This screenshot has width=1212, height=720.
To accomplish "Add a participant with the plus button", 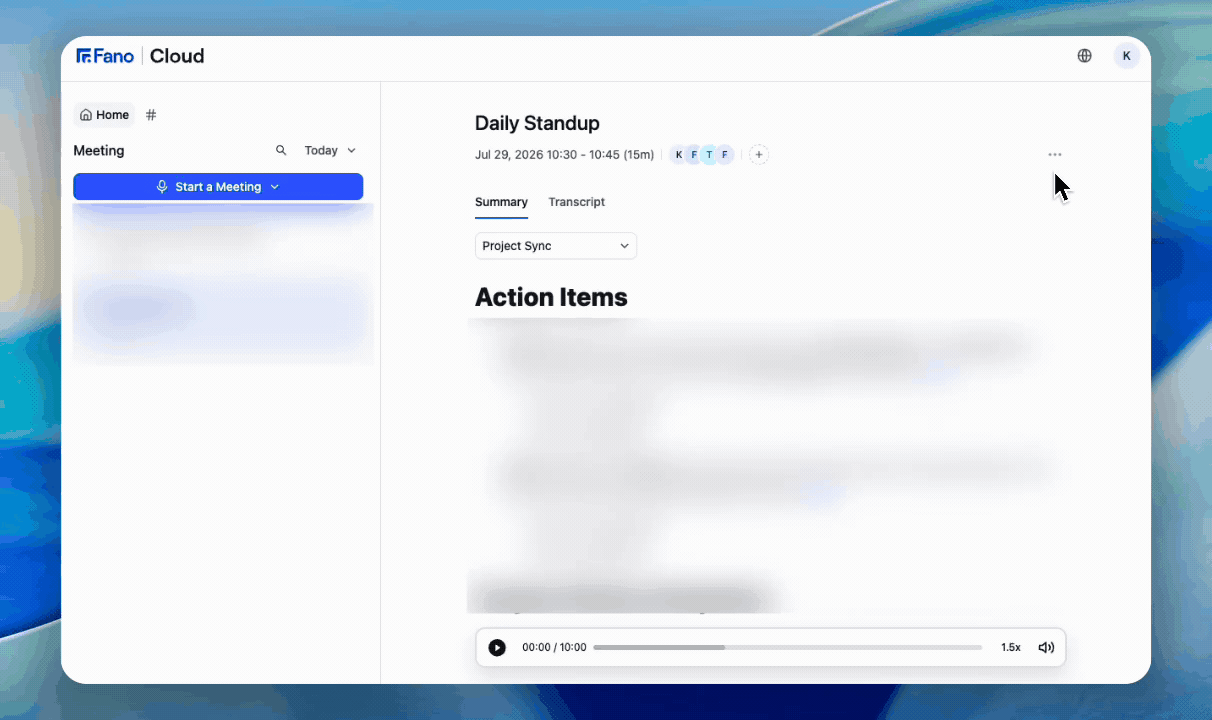I will click(759, 155).
